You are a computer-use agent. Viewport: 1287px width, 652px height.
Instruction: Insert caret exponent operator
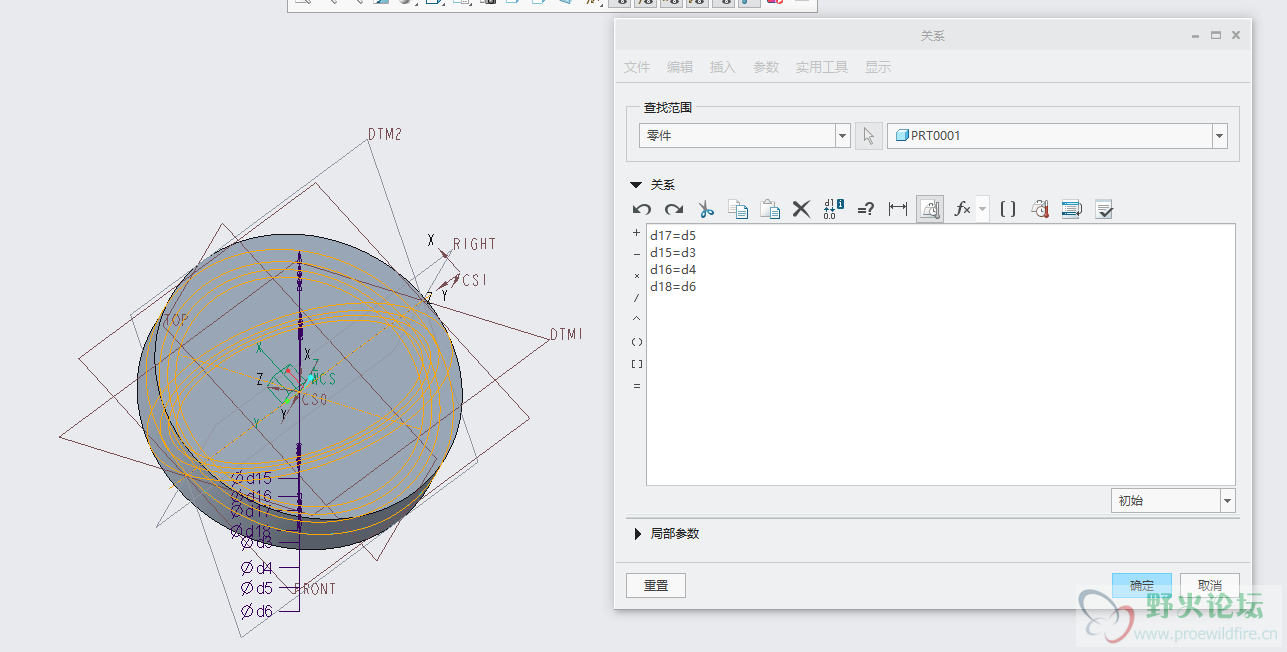coord(637,319)
